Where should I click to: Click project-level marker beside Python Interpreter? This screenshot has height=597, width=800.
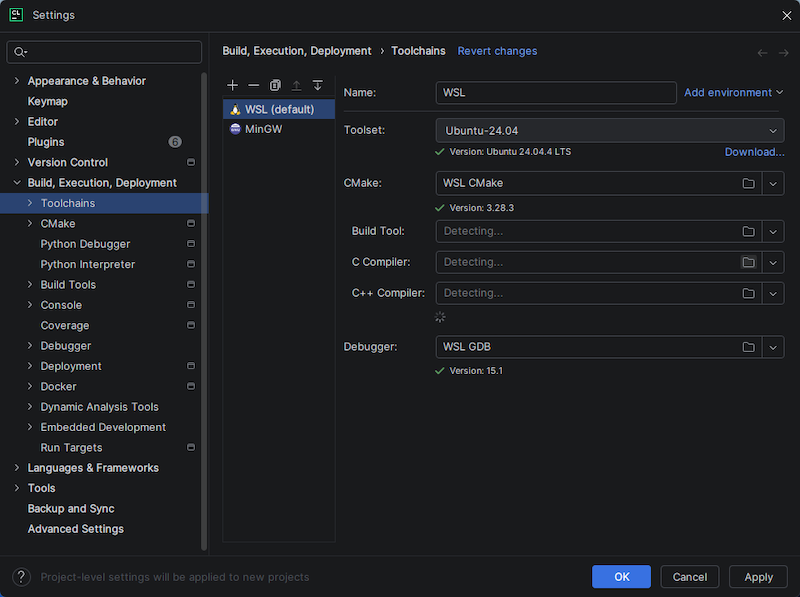pos(191,264)
